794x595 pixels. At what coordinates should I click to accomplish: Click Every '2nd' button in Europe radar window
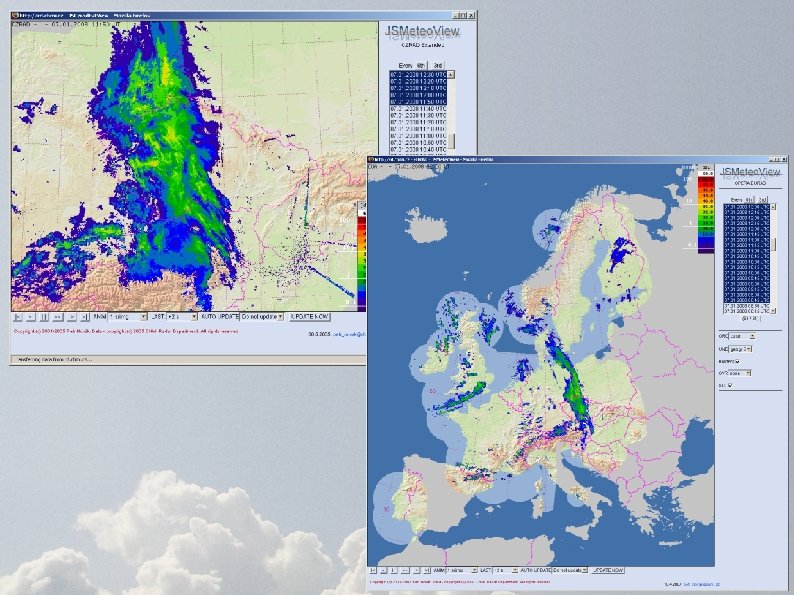[762, 200]
